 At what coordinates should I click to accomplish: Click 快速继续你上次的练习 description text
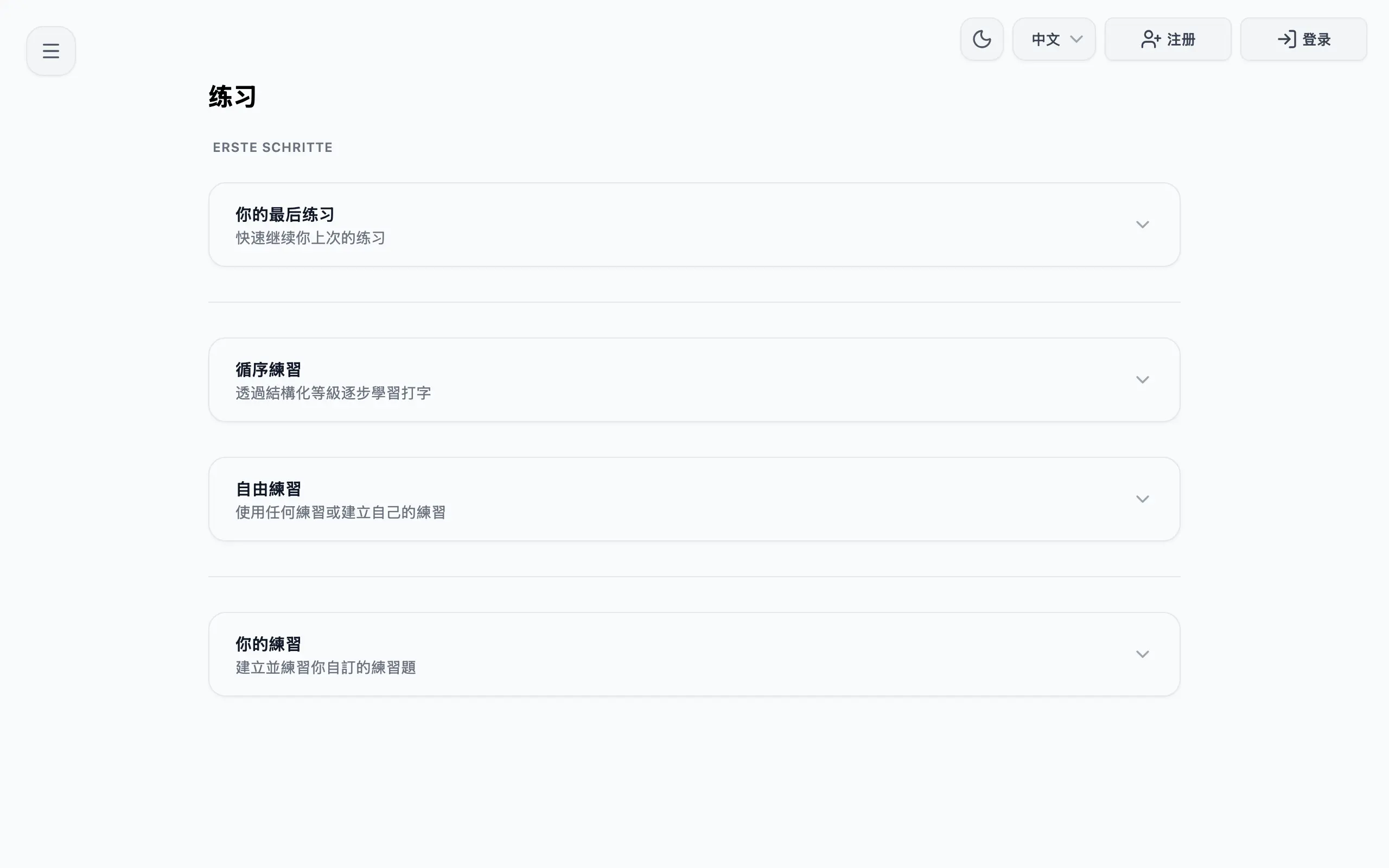pyautogui.click(x=310, y=238)
